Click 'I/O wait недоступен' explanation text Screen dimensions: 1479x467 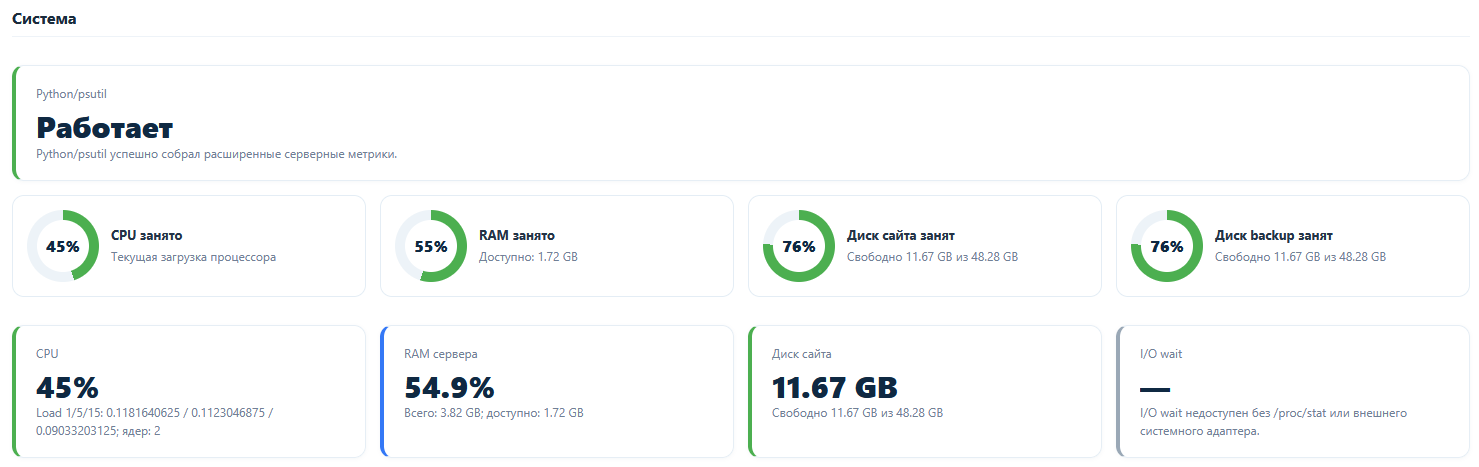(x=1274, y=421)
